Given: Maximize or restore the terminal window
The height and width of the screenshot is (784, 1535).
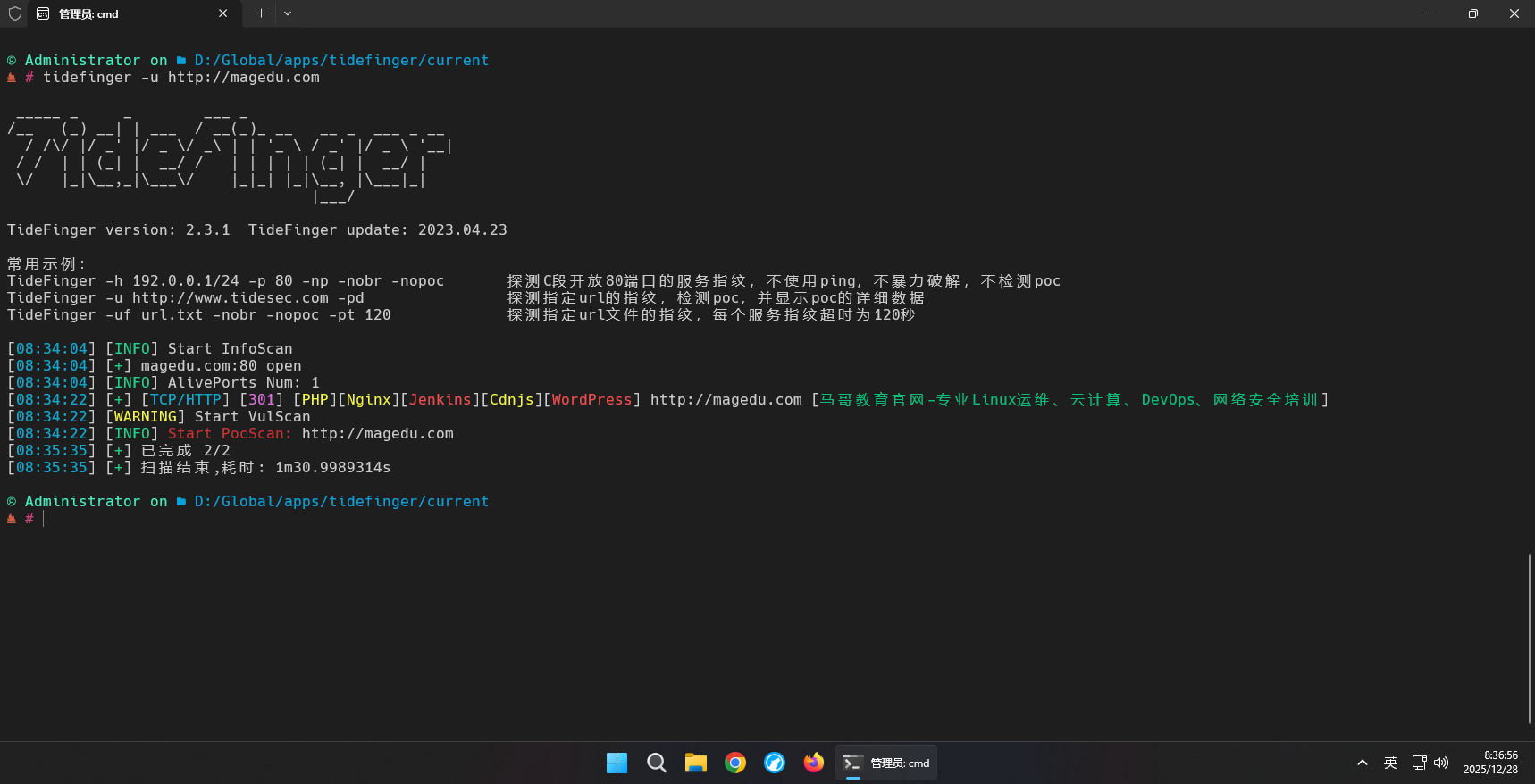Looking at the screenshot, I should [x=1473, y=13].
